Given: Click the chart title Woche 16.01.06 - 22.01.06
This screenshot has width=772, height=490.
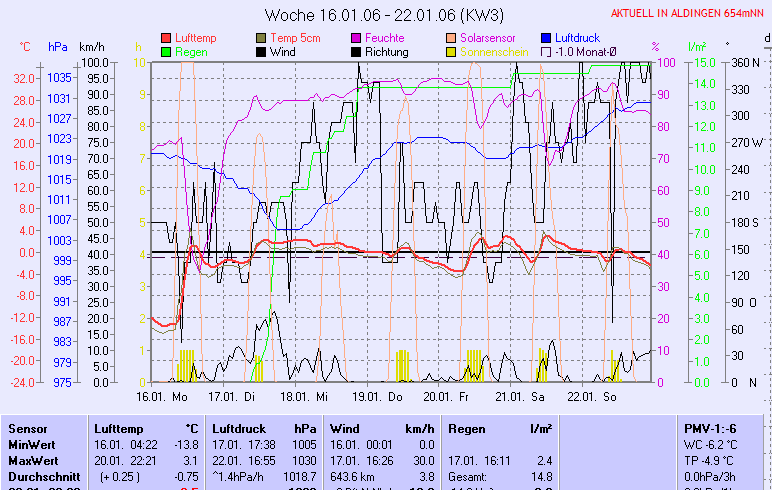Looking at the screenshot, I should coord(385,15).
